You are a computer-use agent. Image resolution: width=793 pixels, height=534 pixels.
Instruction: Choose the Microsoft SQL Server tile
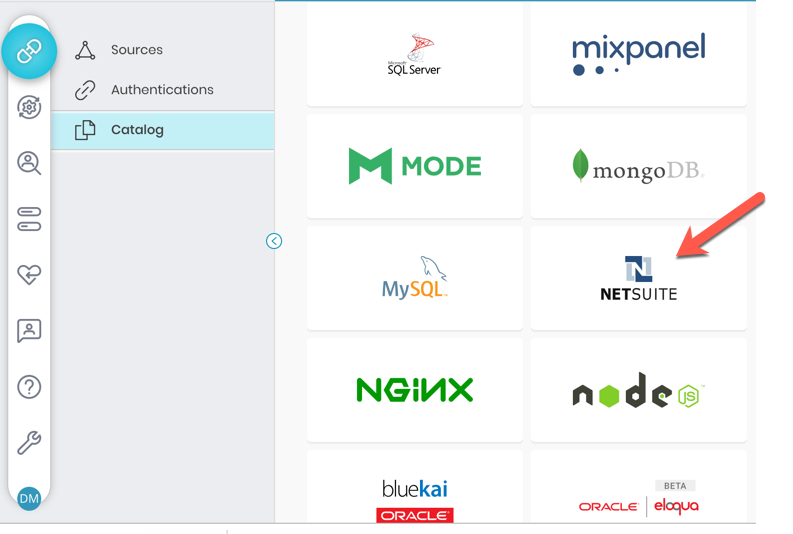[414, 55]
